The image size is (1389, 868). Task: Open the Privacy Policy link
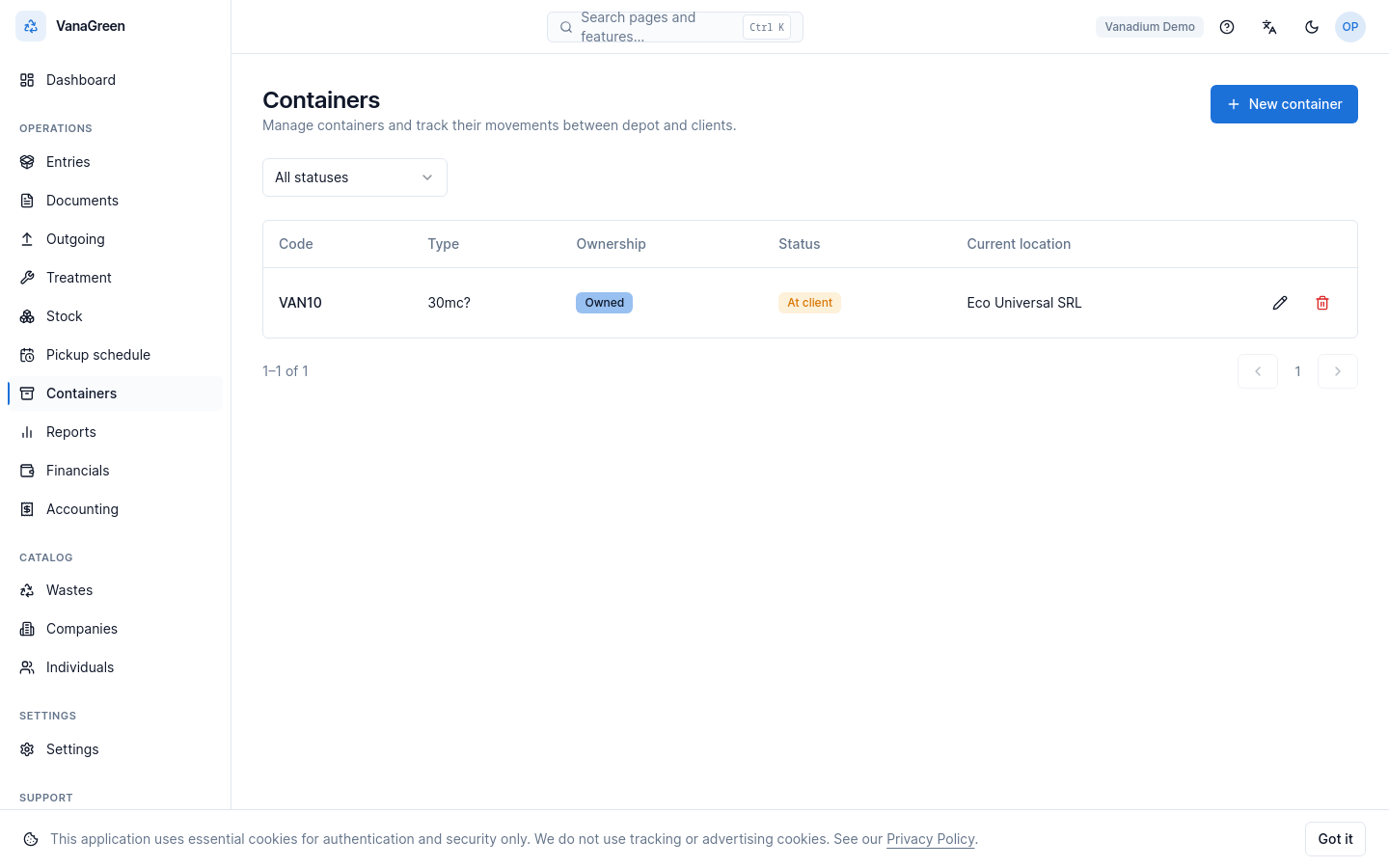click(x=931, y=839)
